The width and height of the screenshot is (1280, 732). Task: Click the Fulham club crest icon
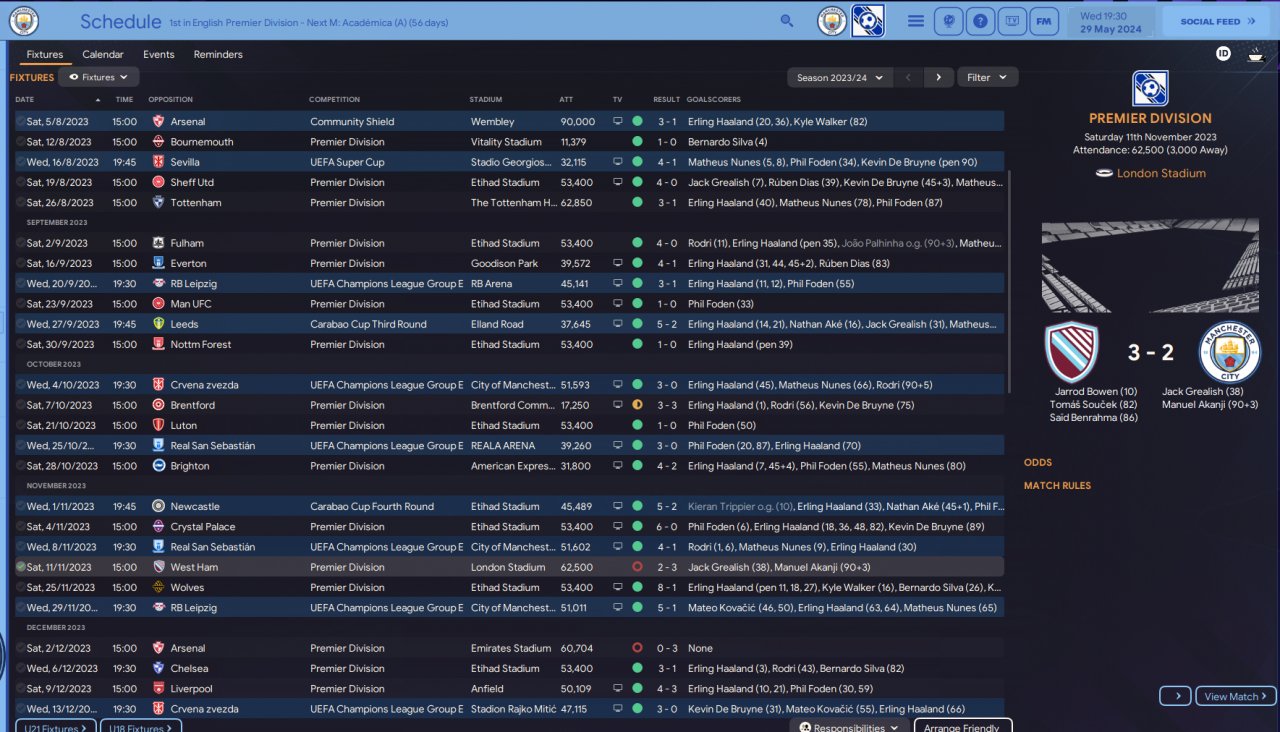(158, 243)
